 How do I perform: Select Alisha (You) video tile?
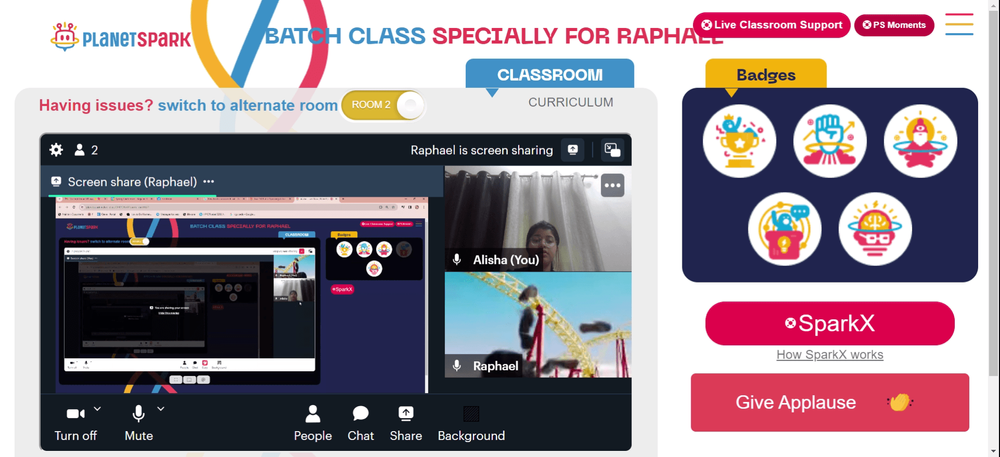[x=538, y=219]
